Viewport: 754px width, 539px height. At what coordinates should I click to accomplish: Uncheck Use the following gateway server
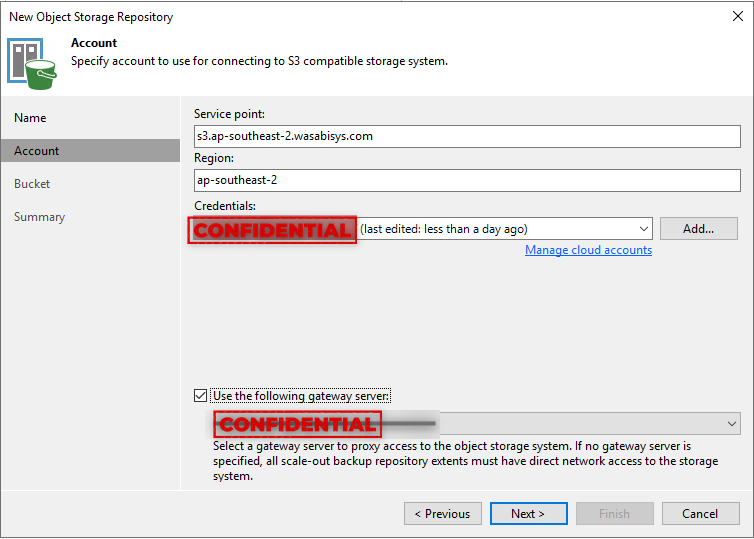pyautogui.click(x=202, y=396)
